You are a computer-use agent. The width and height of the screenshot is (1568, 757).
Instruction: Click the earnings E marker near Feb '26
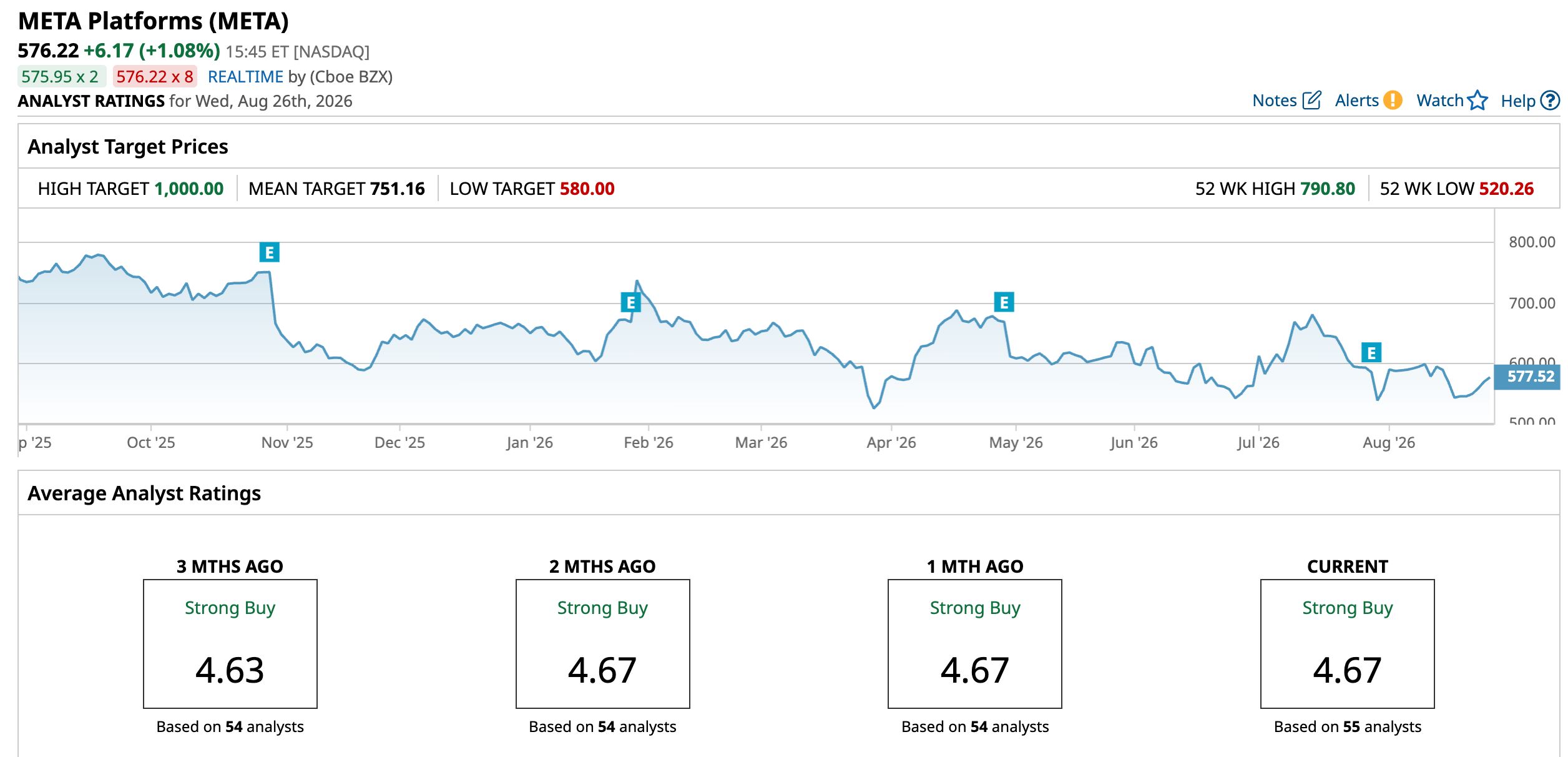click(630, 302)
